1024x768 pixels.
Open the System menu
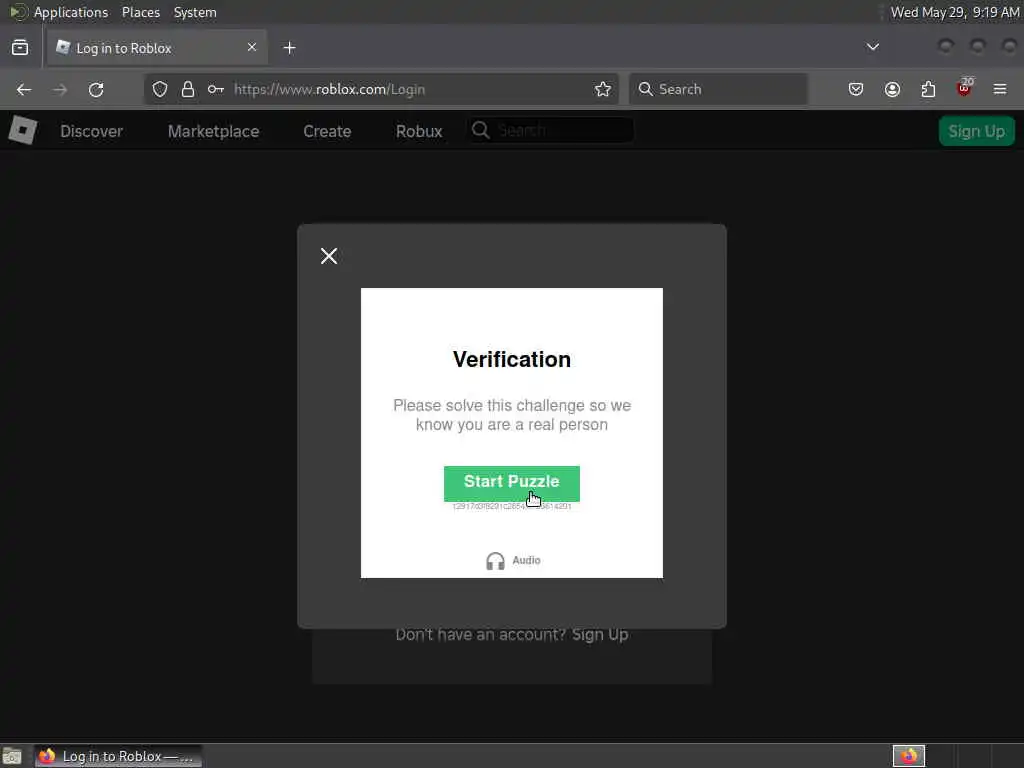pyautogui.click(x=195, y=12)
